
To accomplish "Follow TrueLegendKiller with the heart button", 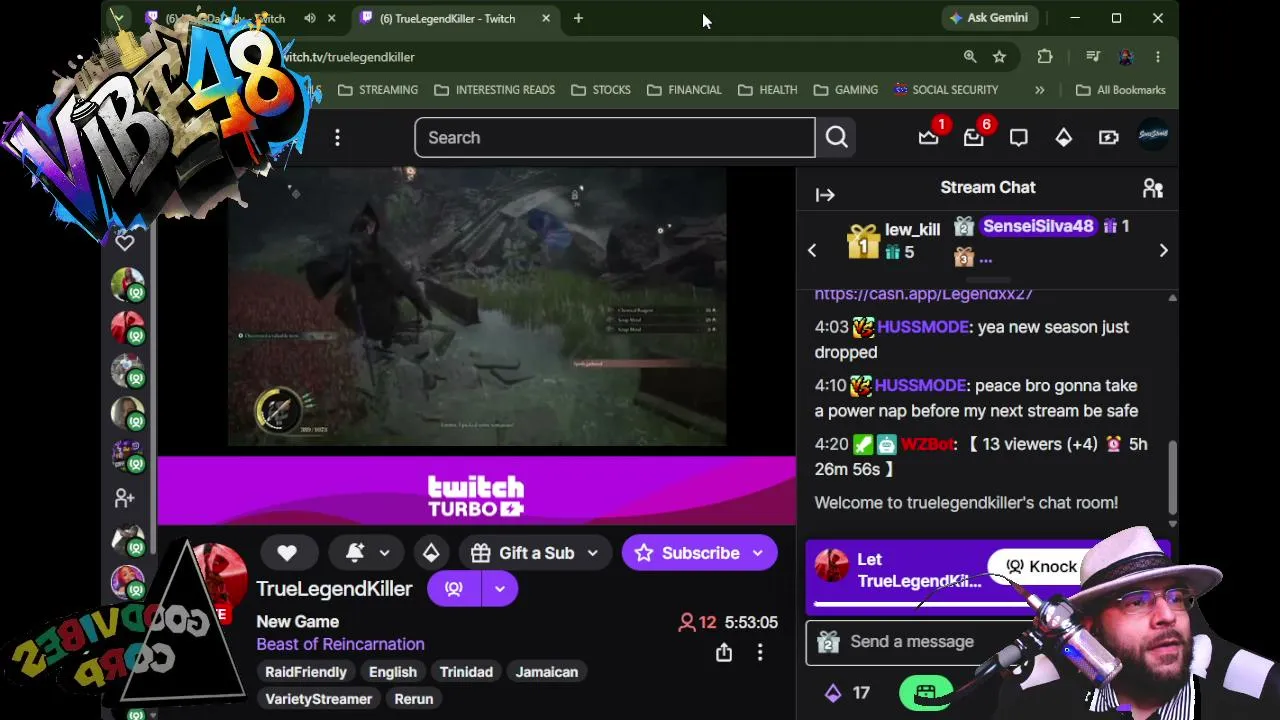I will (287, 553).
